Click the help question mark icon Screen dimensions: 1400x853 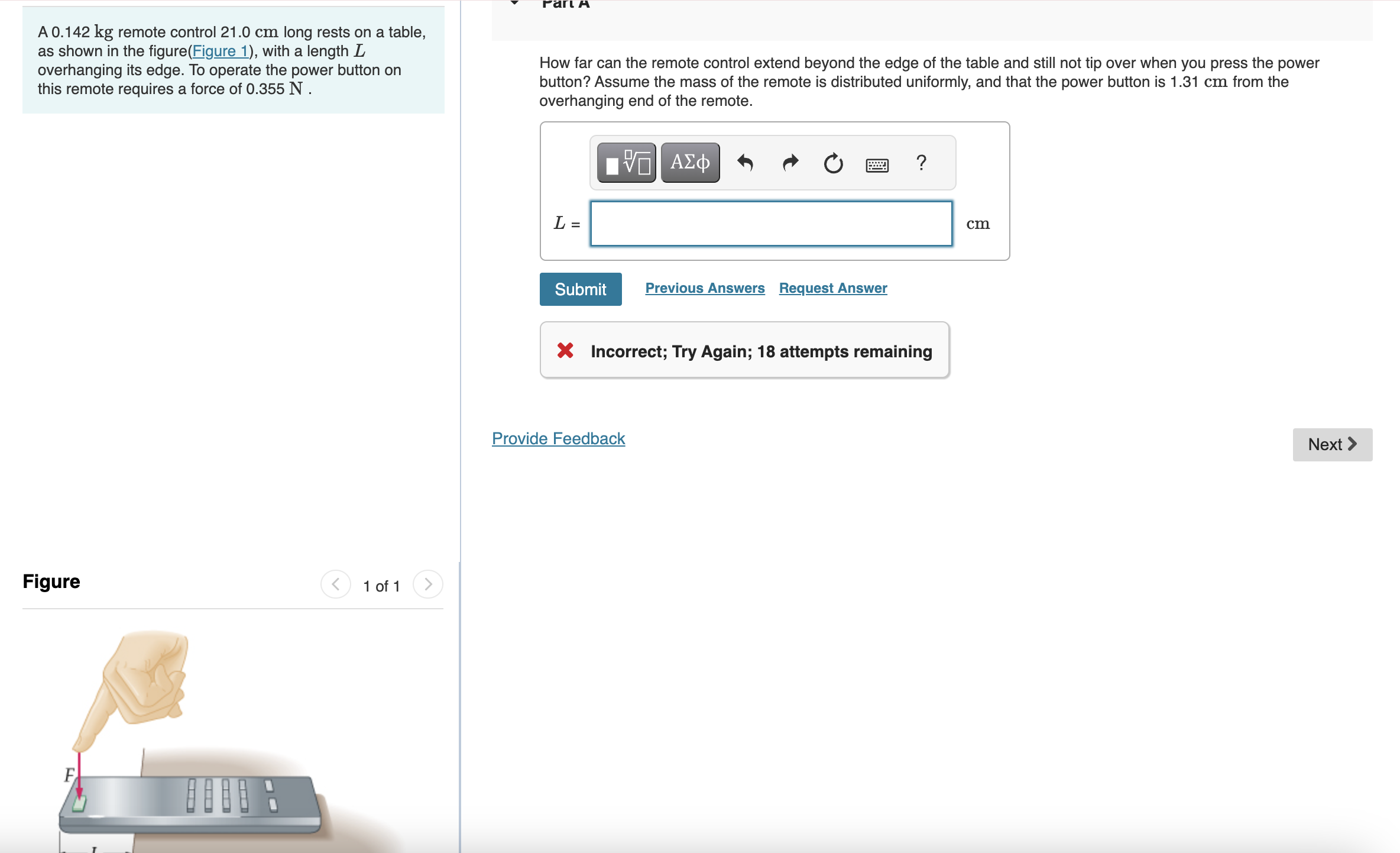click(921, 163)
